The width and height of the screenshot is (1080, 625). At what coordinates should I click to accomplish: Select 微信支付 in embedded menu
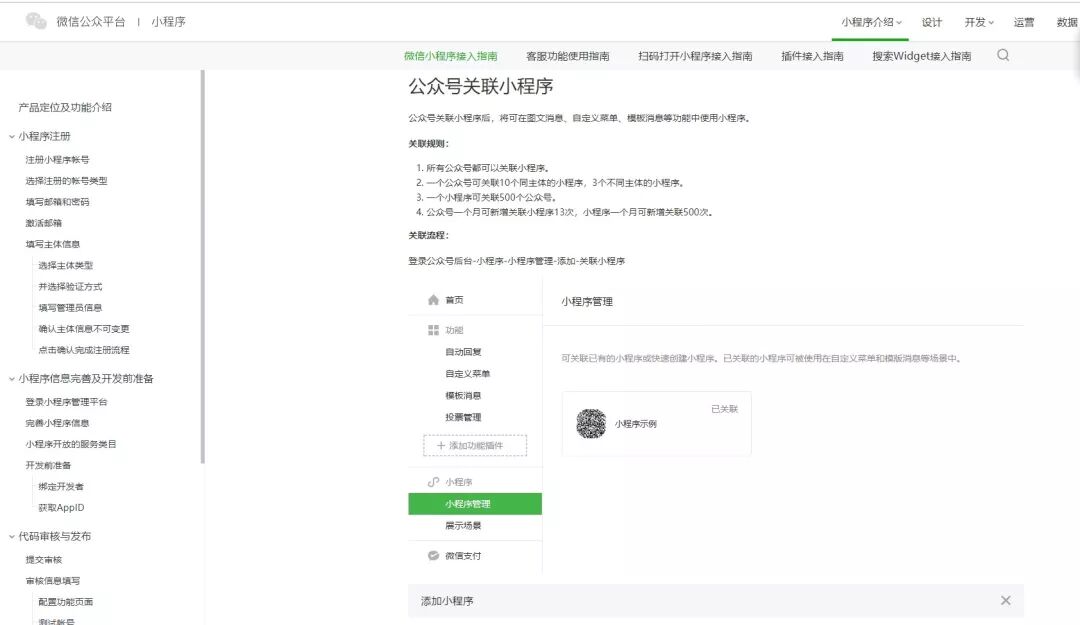[463, 555]
